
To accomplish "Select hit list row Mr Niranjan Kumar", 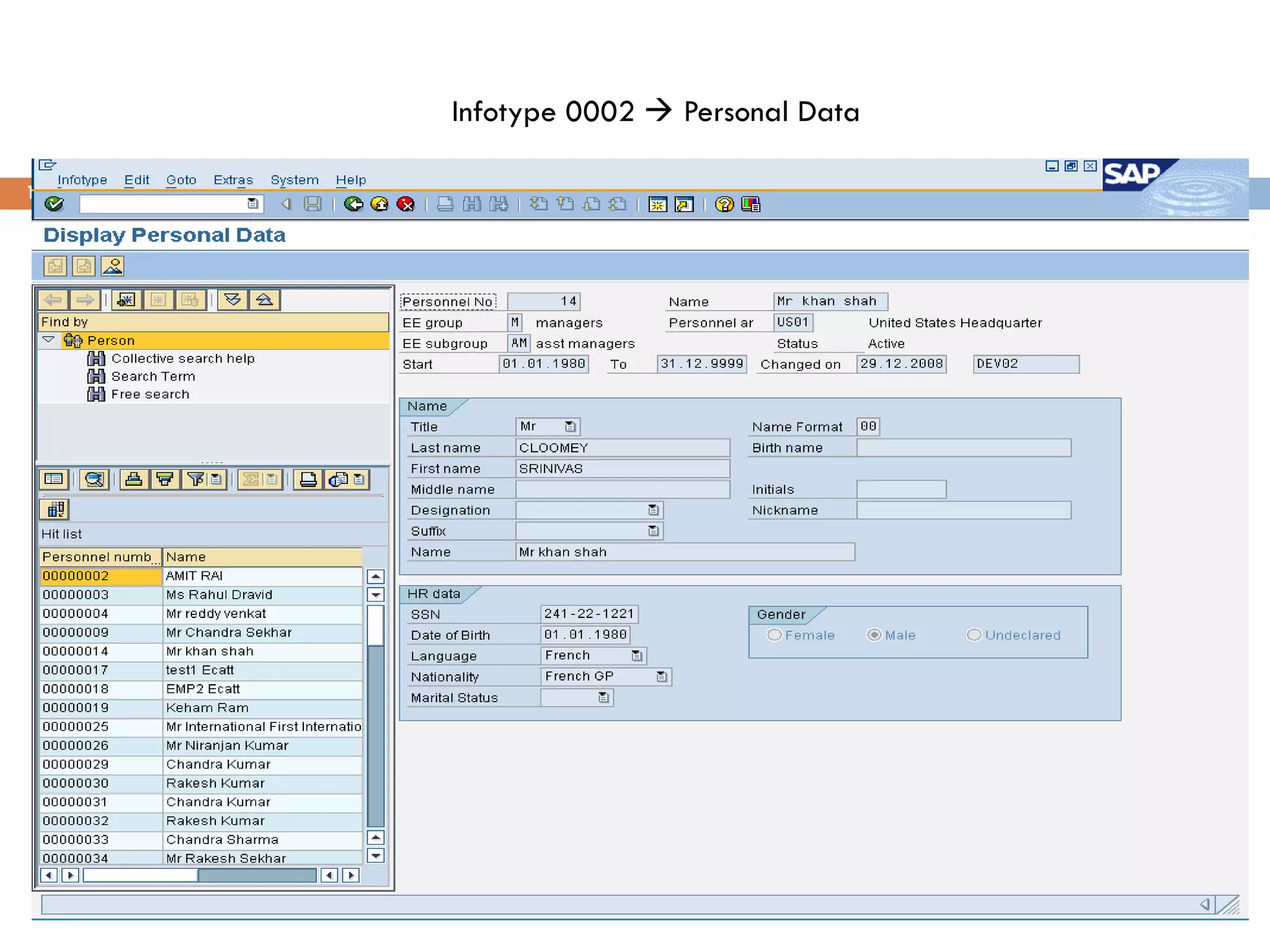I will click(x=201, y=745).
